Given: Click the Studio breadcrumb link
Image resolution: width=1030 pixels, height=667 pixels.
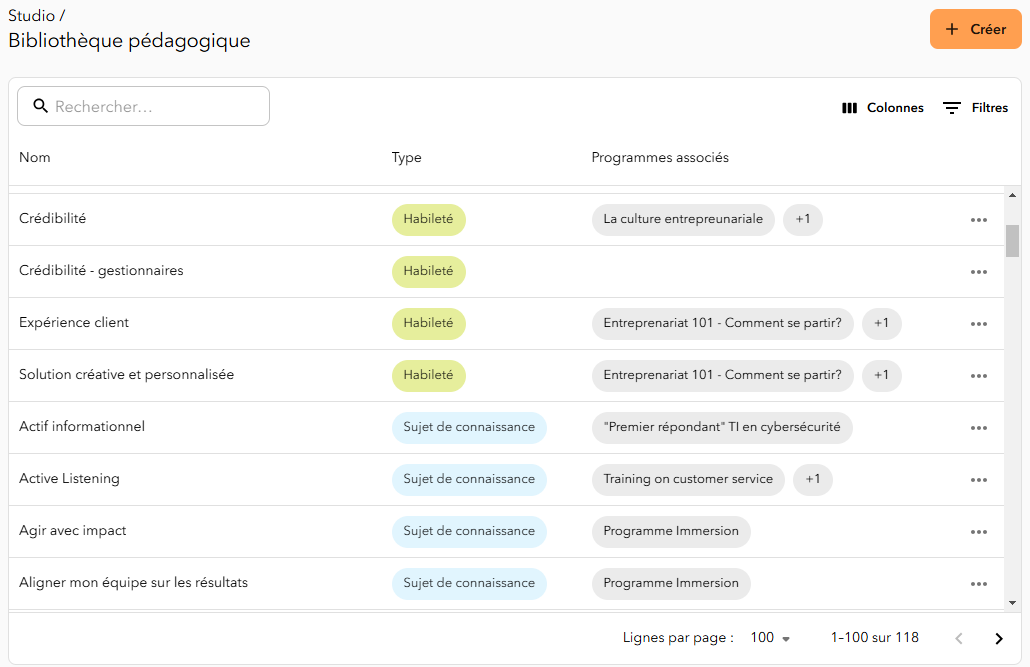Looking at the screenshot, I should tap(32, 16).
